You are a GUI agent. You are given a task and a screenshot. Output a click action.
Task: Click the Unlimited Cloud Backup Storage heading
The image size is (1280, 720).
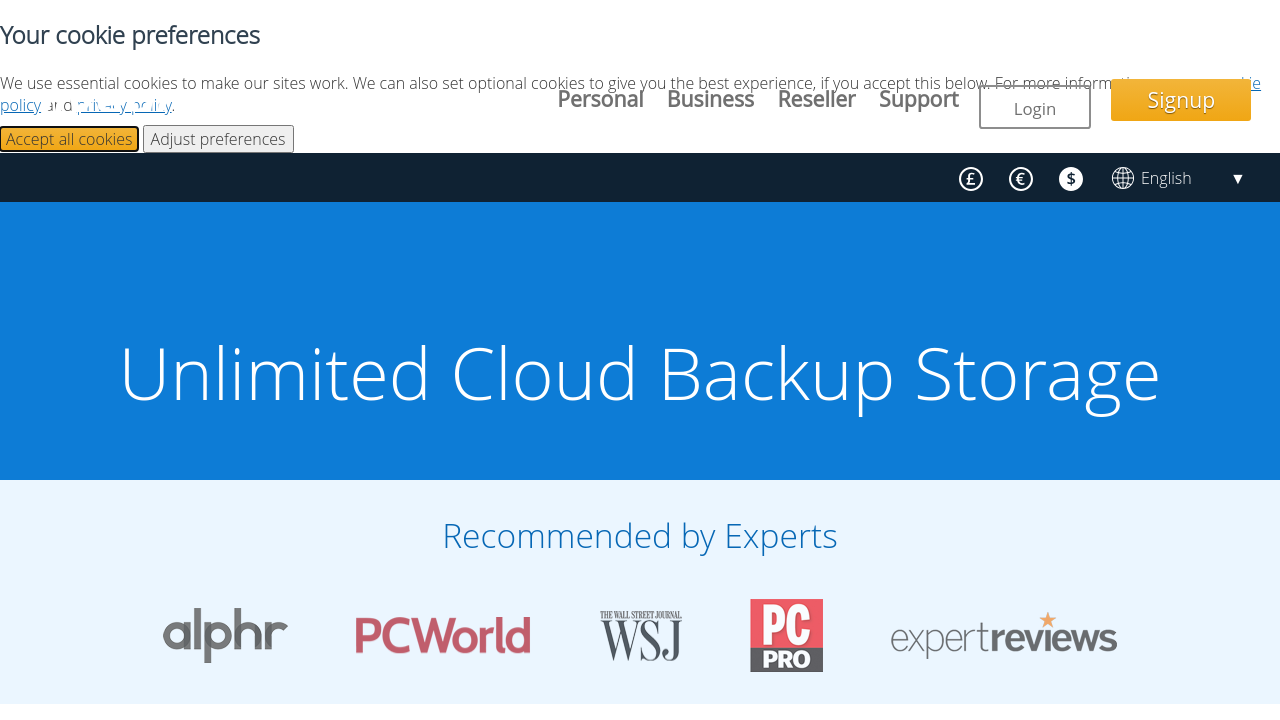coord(640,374)
